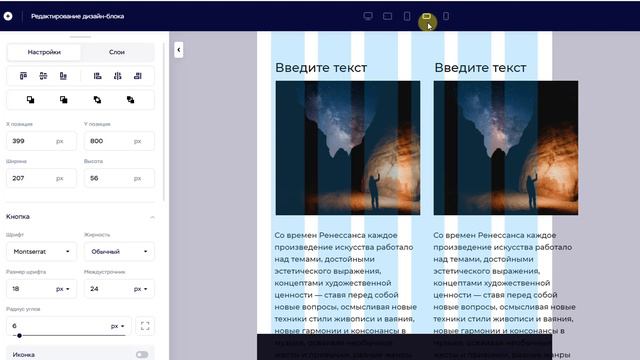Click the 'Редактирование дизайн-блока' title
The height and width of the screenshot is (360, 640).
point(78,16)
